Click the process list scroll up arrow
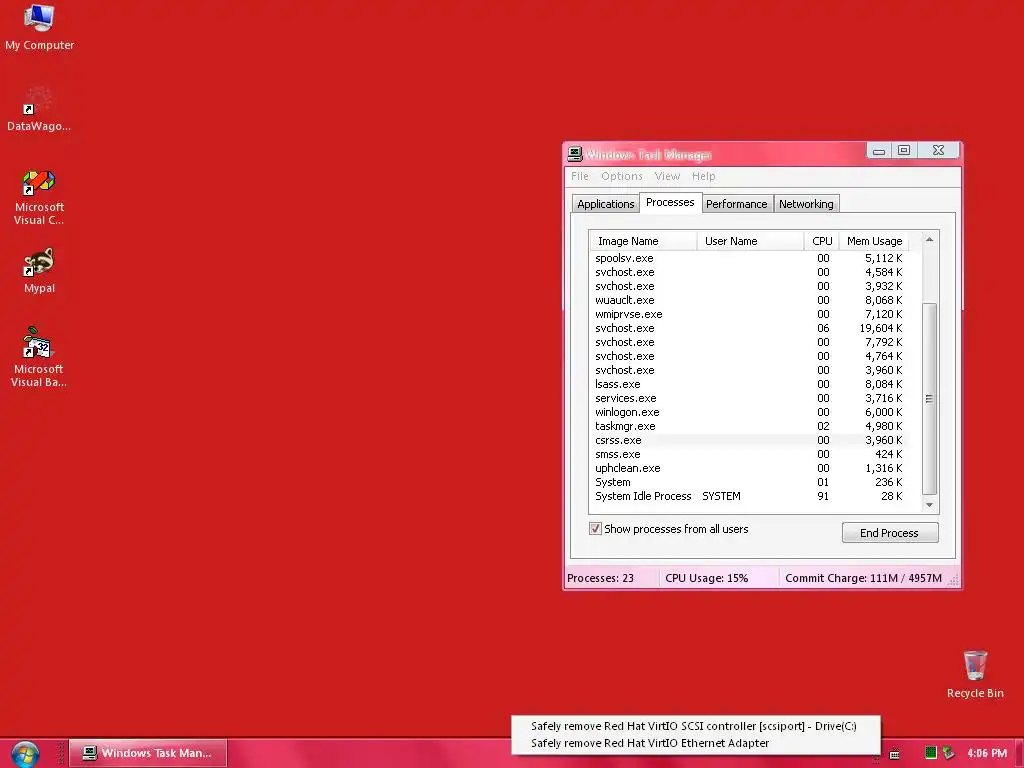1024x768 pixels. (x=929, y=240)
